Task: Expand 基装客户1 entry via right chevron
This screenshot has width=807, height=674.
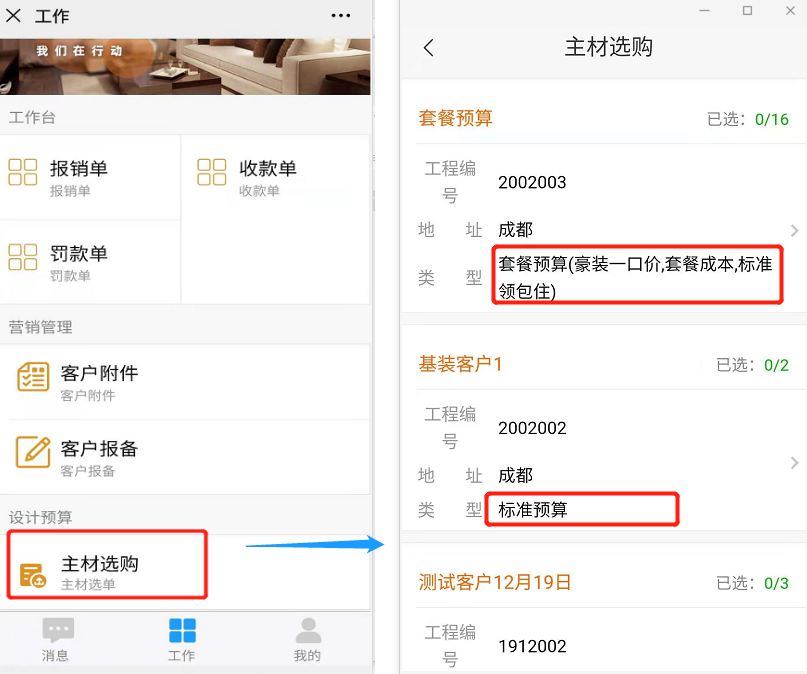Action: pos(794,463)
